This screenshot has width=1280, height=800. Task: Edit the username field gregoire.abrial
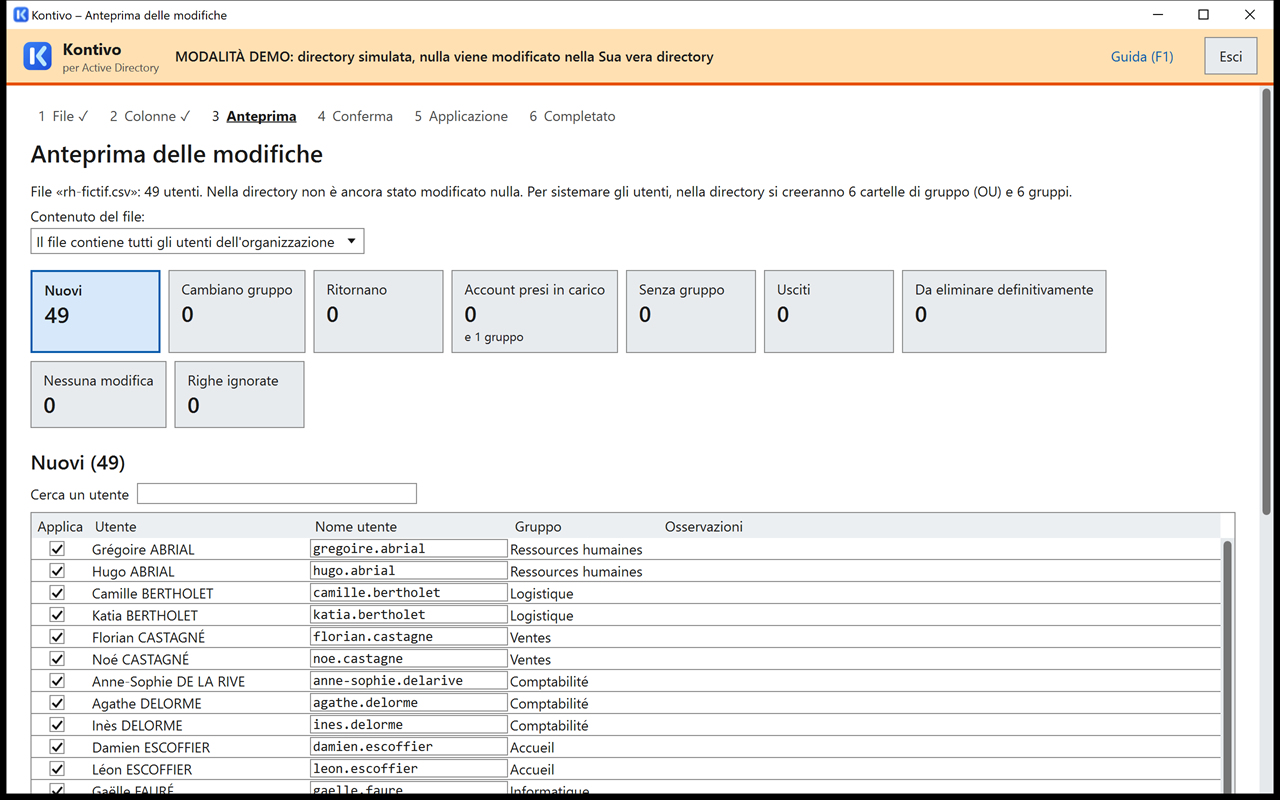pyautogui.click(x=408, y=549)
